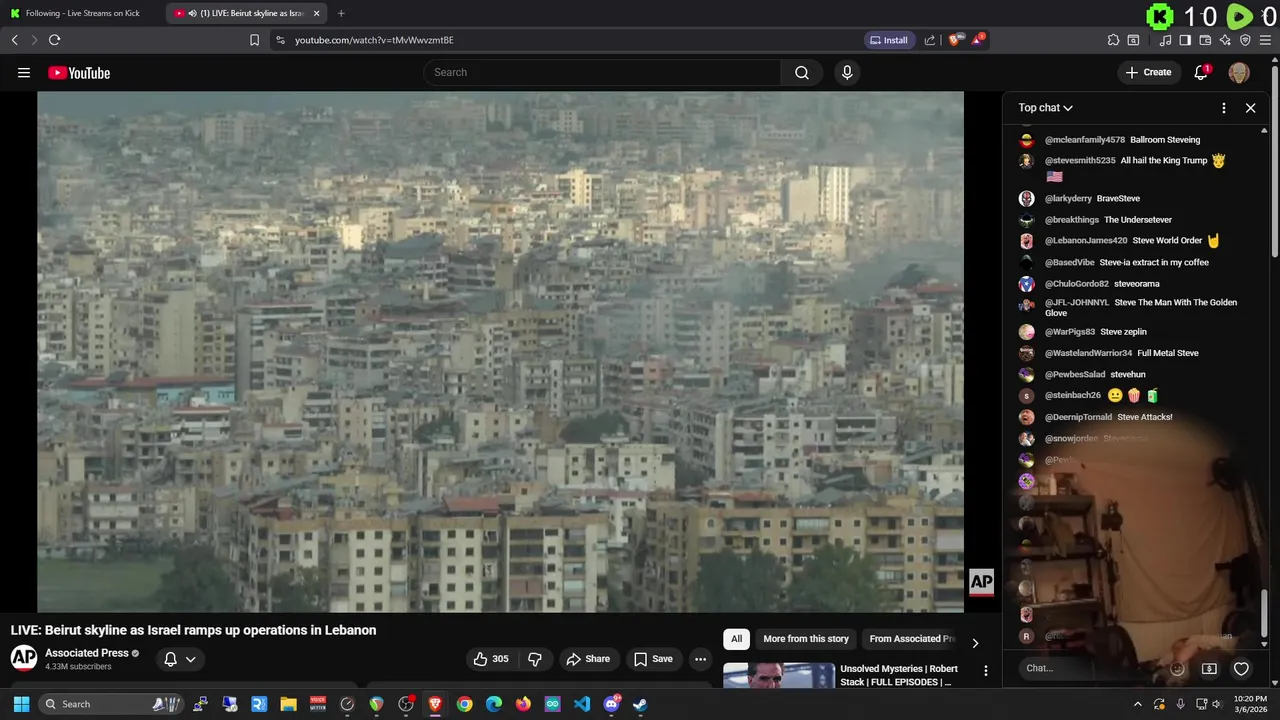Open the browser main menu
This screenshot has height=720, width=1280.
[1265, 40]
